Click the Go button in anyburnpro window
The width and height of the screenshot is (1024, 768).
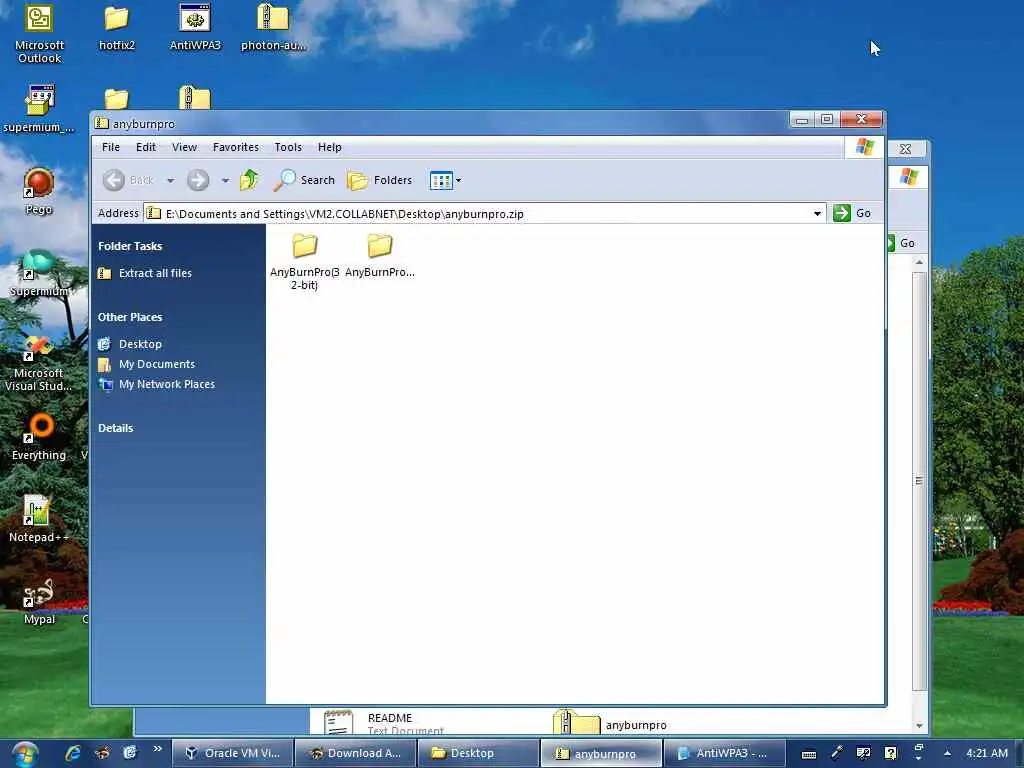[852, 213]
